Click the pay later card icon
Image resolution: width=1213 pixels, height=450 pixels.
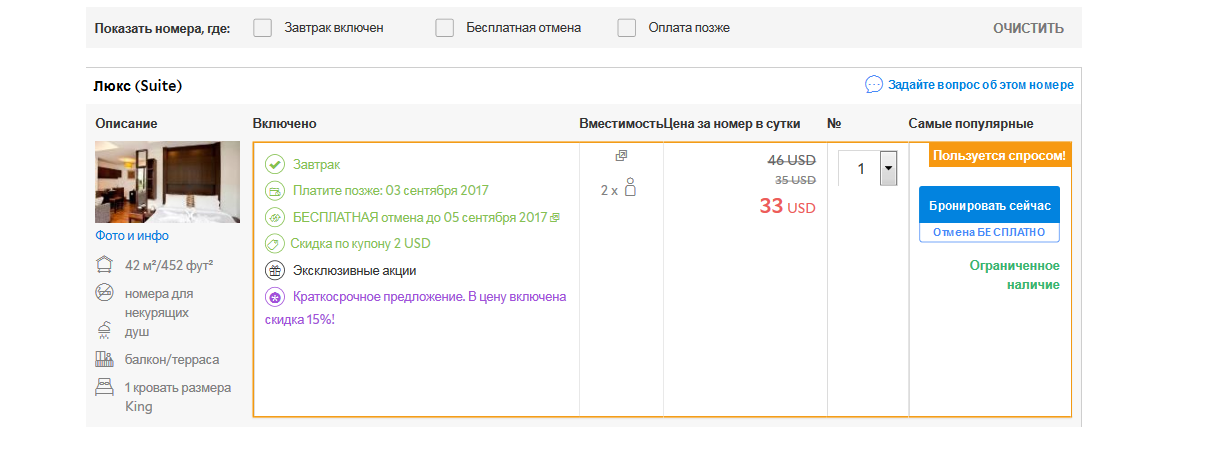tap(275, 190)
